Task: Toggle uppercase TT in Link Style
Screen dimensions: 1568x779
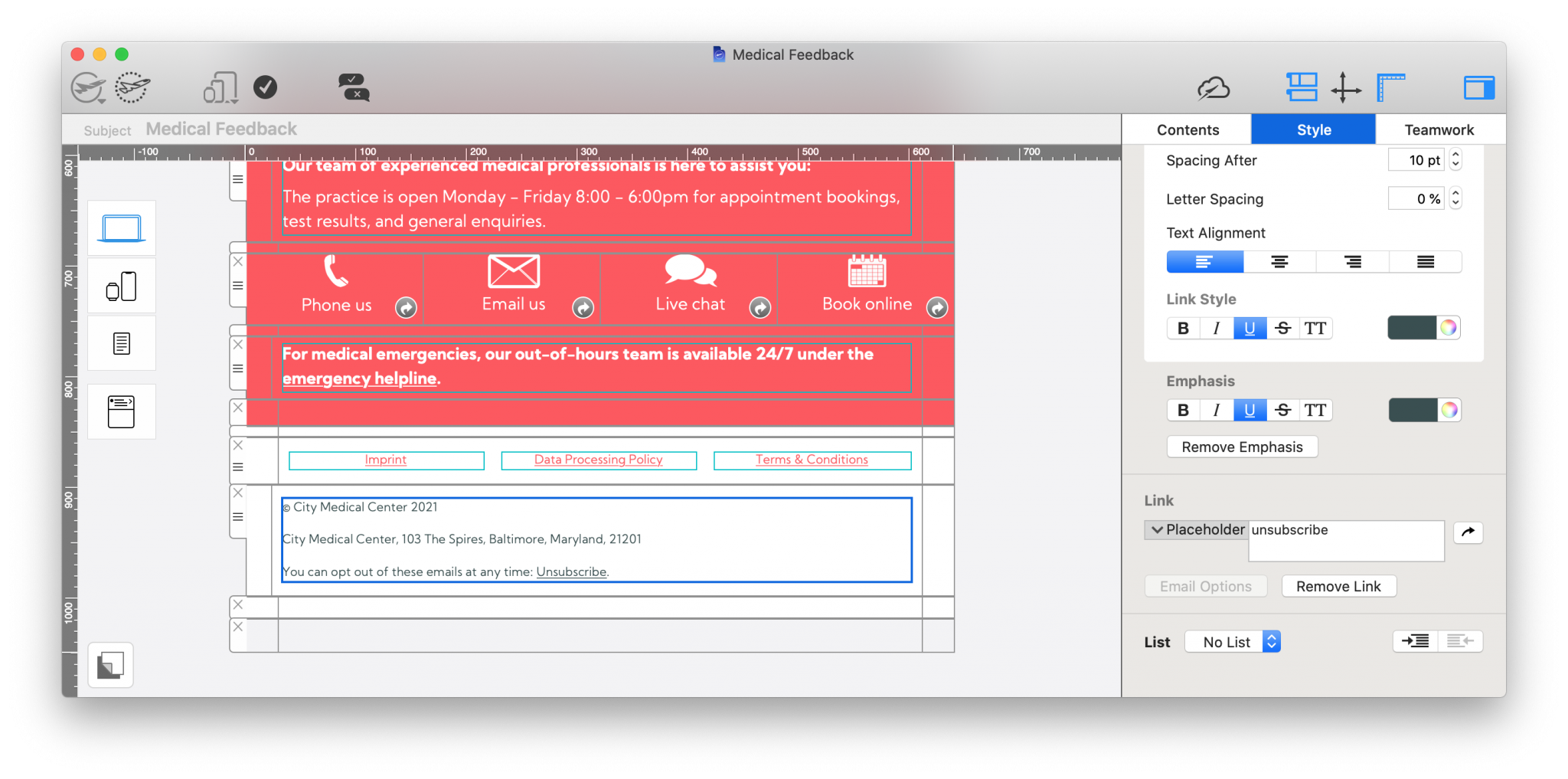Action: (x=1315, y=329)
